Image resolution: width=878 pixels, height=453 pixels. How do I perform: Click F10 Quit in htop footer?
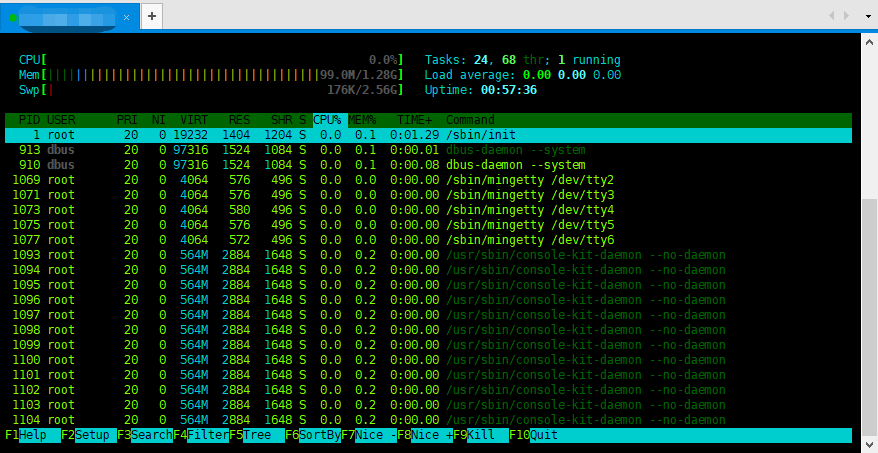[x=534, y=435]
